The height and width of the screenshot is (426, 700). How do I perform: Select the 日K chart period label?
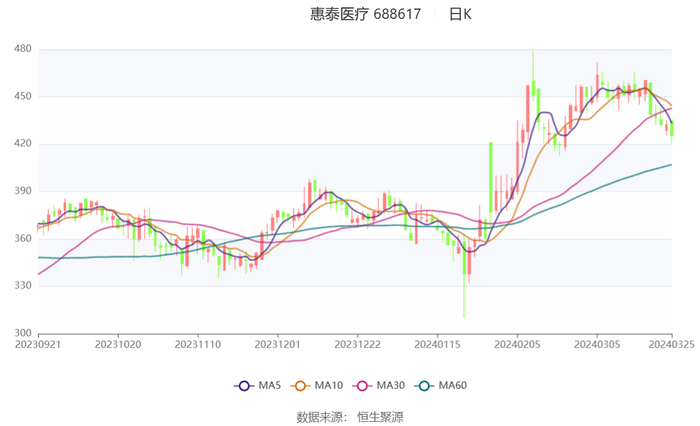pos(460,15)
